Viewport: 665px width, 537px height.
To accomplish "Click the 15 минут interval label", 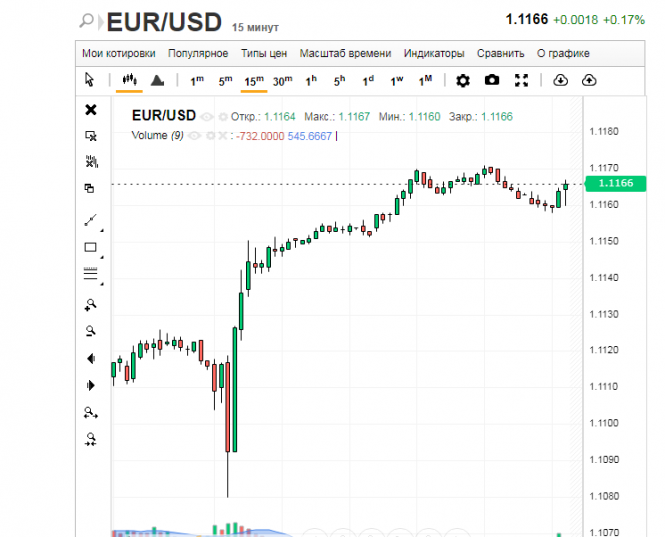I will pyautogui.click(x=255, y=27).
